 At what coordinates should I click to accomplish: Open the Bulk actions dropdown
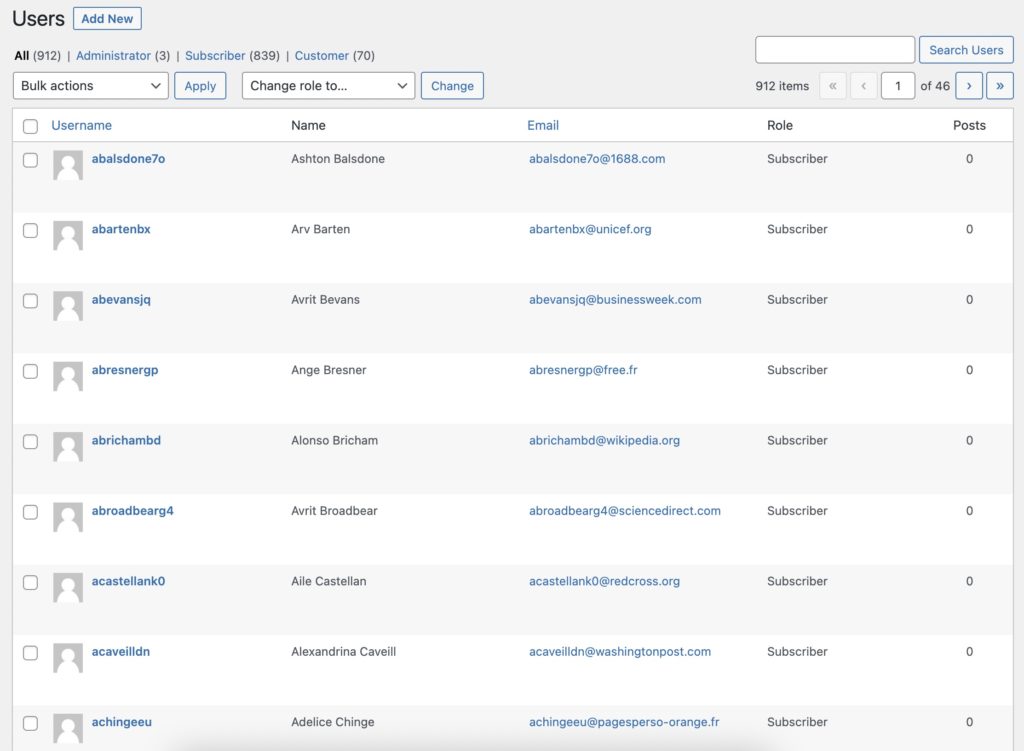(x=90, y=86)
